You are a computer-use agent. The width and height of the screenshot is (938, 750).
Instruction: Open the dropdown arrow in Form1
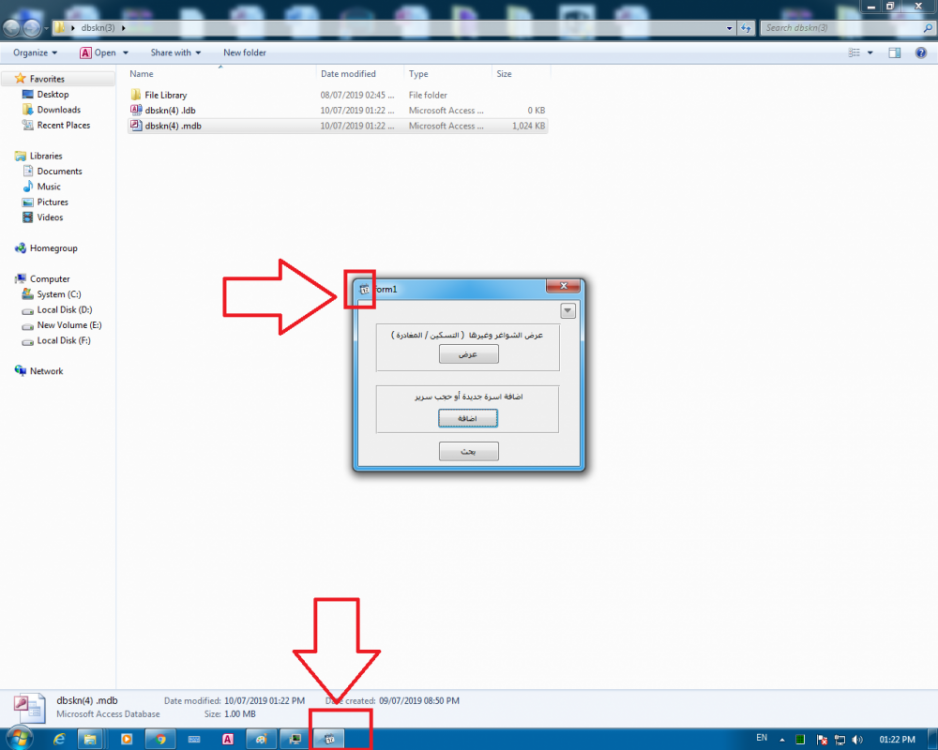tap(568, 310)
